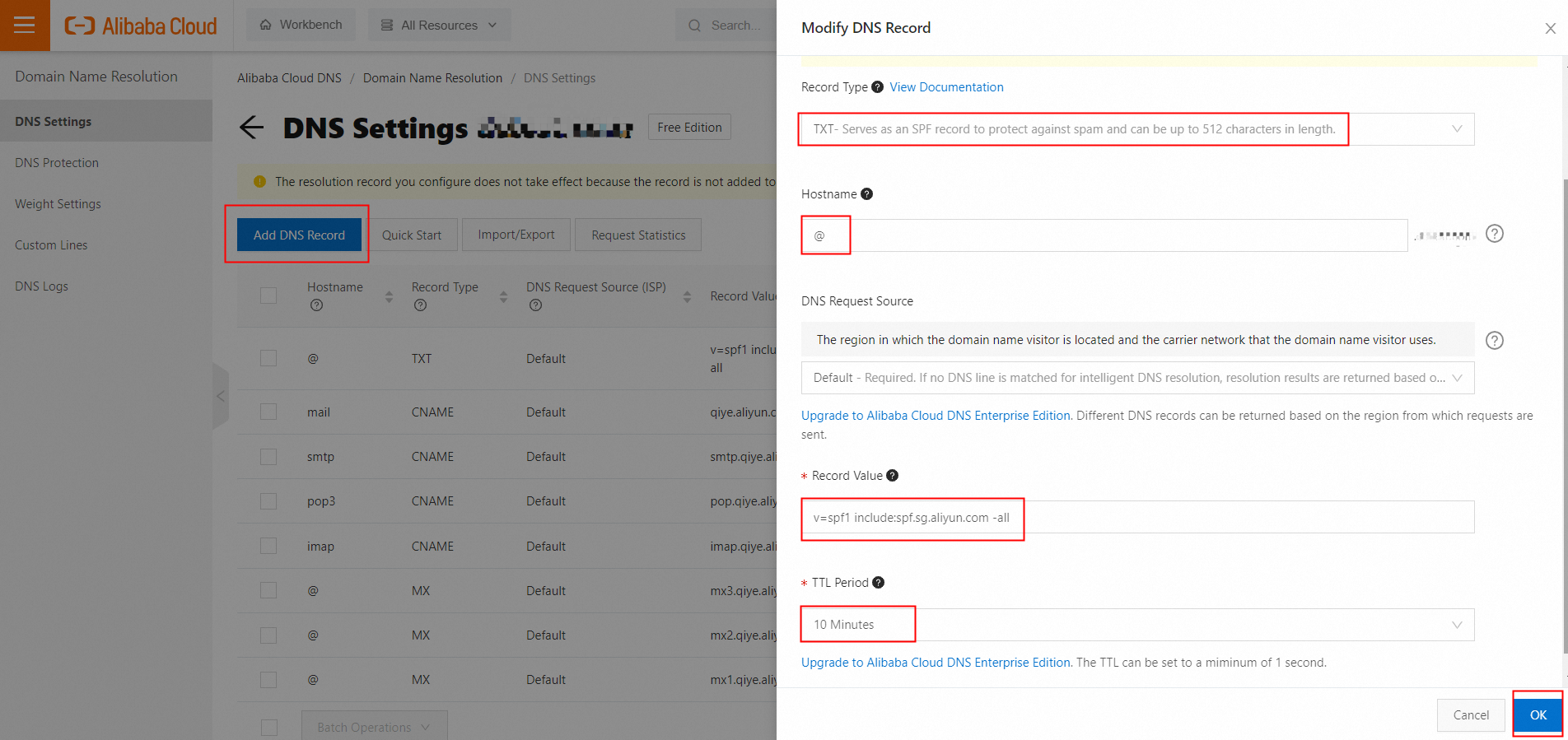Click question icon right of hostname field
This screenshot has height=740, width=1568.
[1494, 234]
